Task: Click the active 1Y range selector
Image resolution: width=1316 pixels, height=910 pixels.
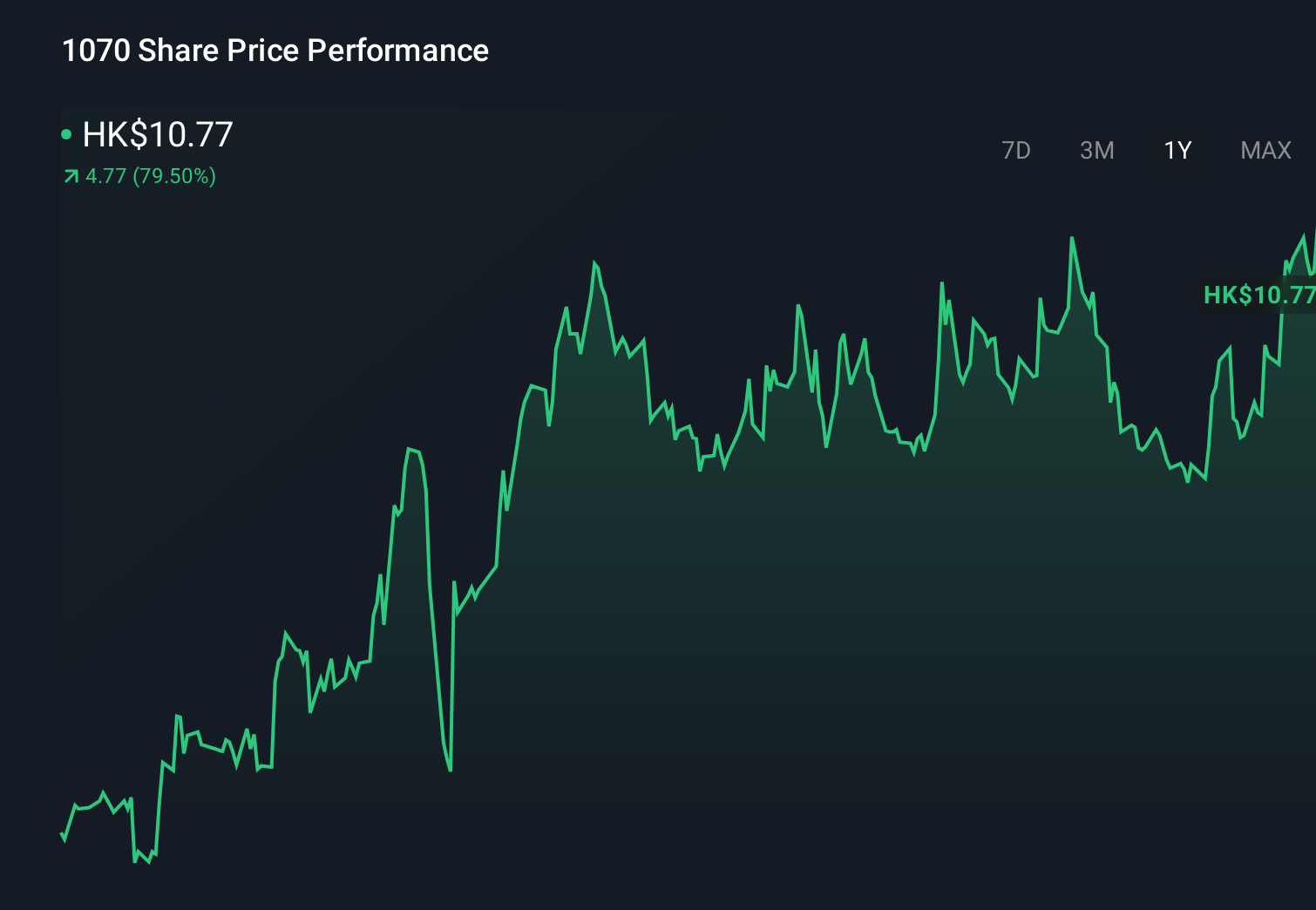Action: tap(1177, 150)
